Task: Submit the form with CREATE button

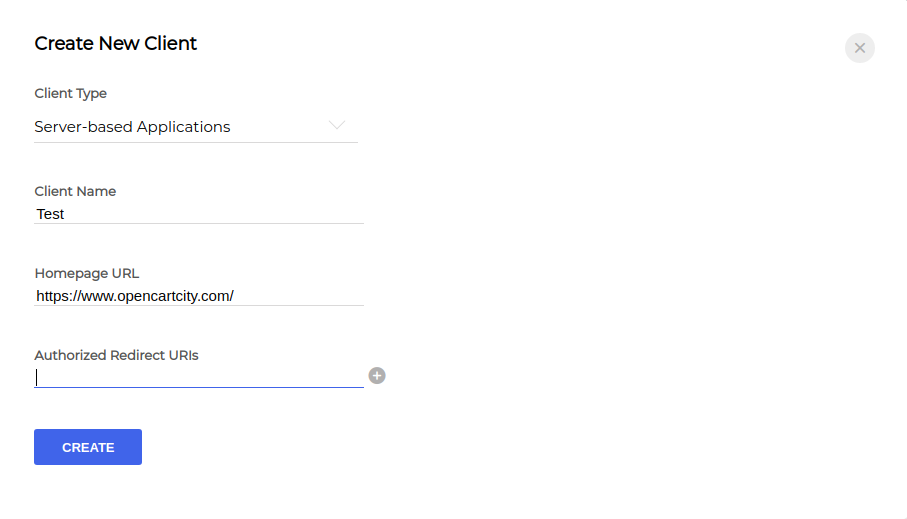Action: 88,447
